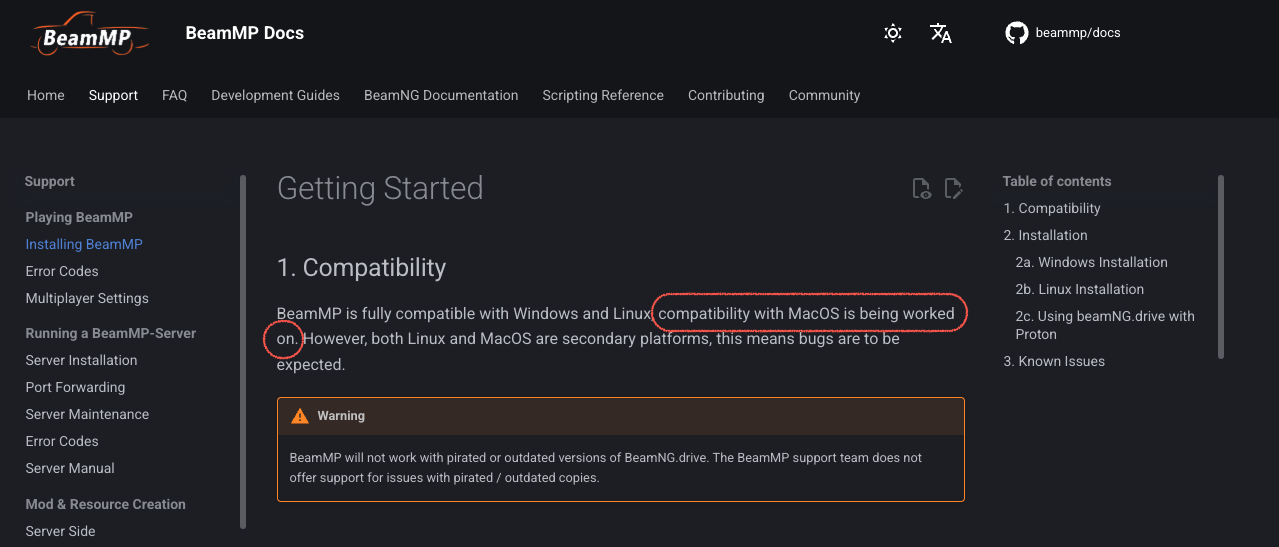Jump to 2a. Windows Installation section
1279x547 pixels.
(1091, 262)
